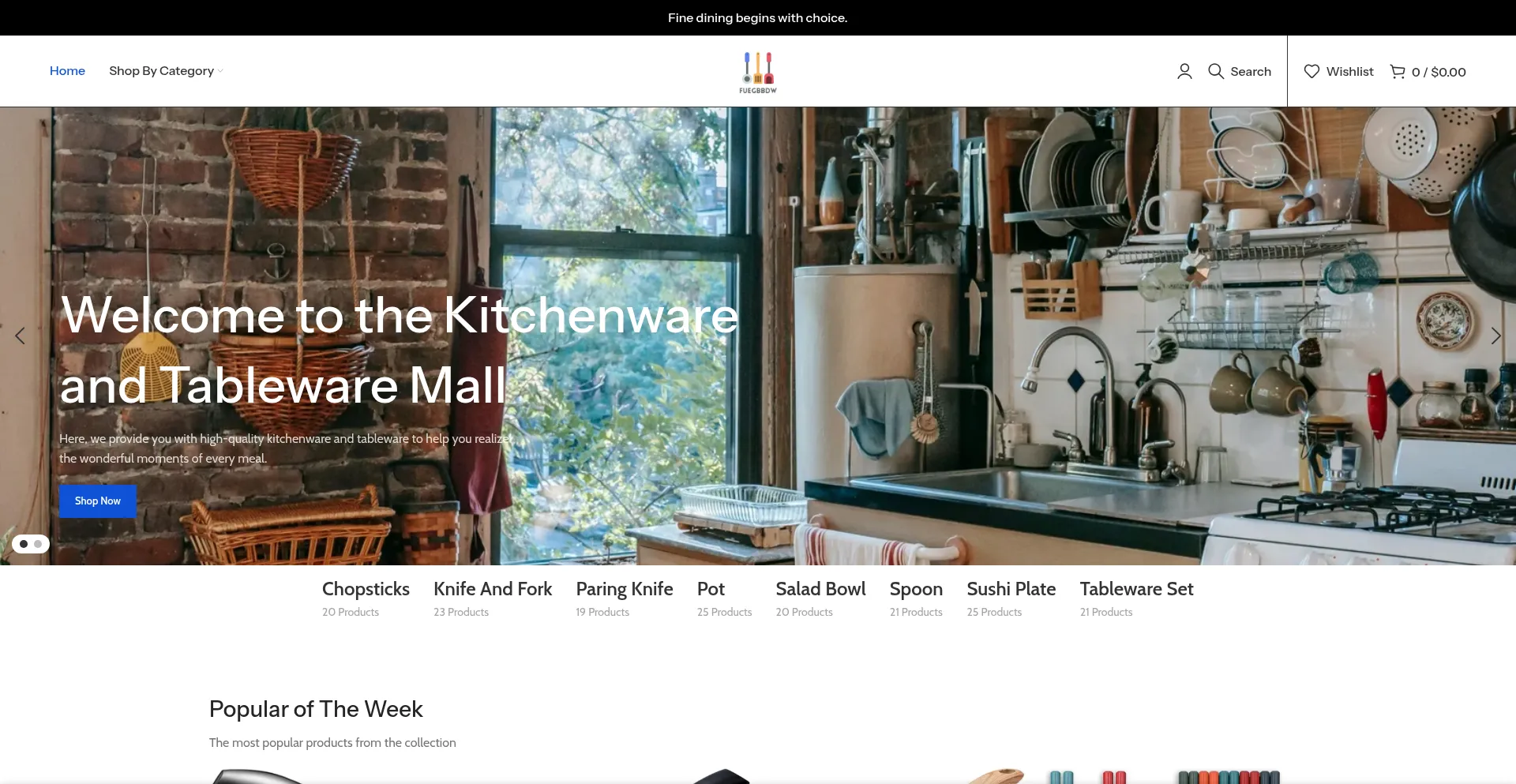This screenshot has height=784, width=1516.
Task: Open the Knife And Fork category
Action: pos(493,589)
